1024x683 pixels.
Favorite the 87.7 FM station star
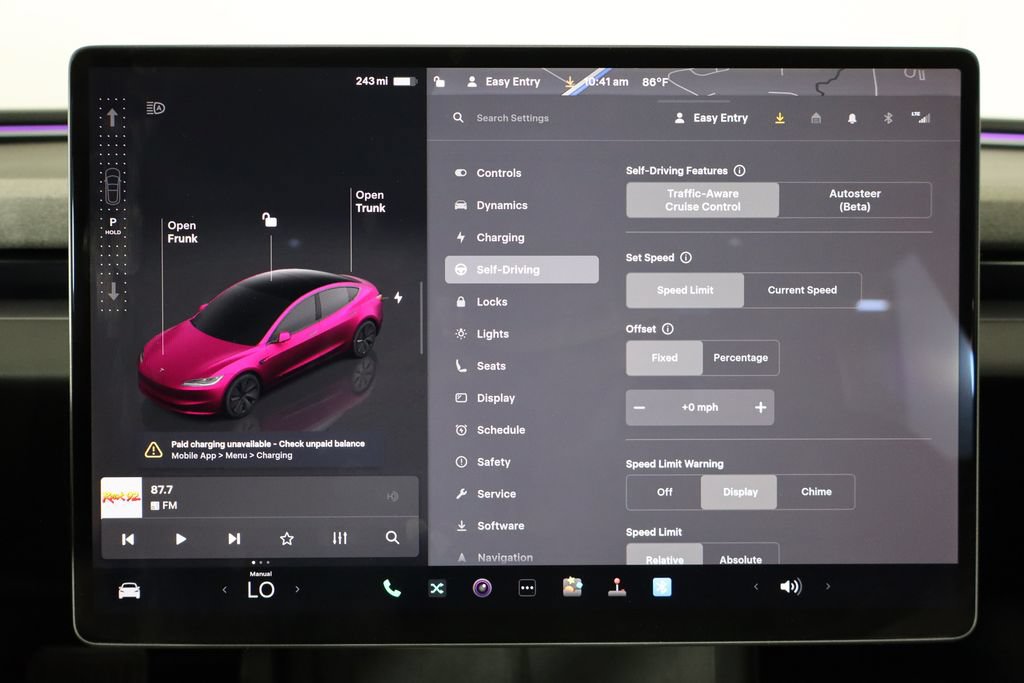point(287,539)
